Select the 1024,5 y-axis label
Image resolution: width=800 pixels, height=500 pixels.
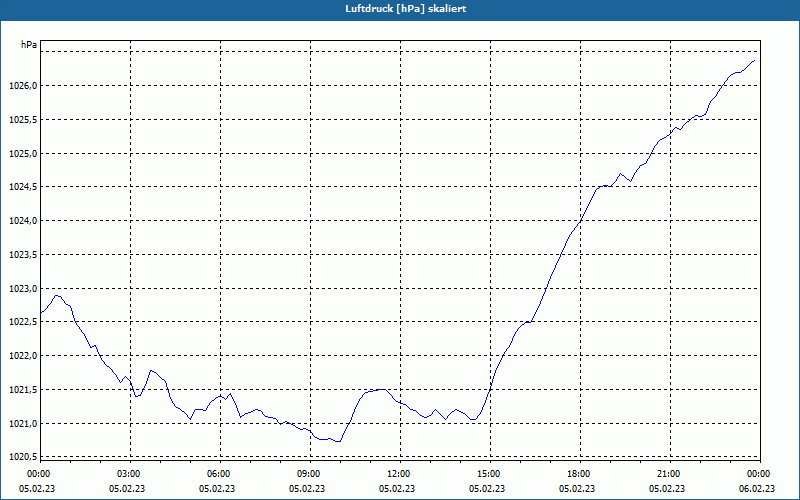(x=23, y=187)
